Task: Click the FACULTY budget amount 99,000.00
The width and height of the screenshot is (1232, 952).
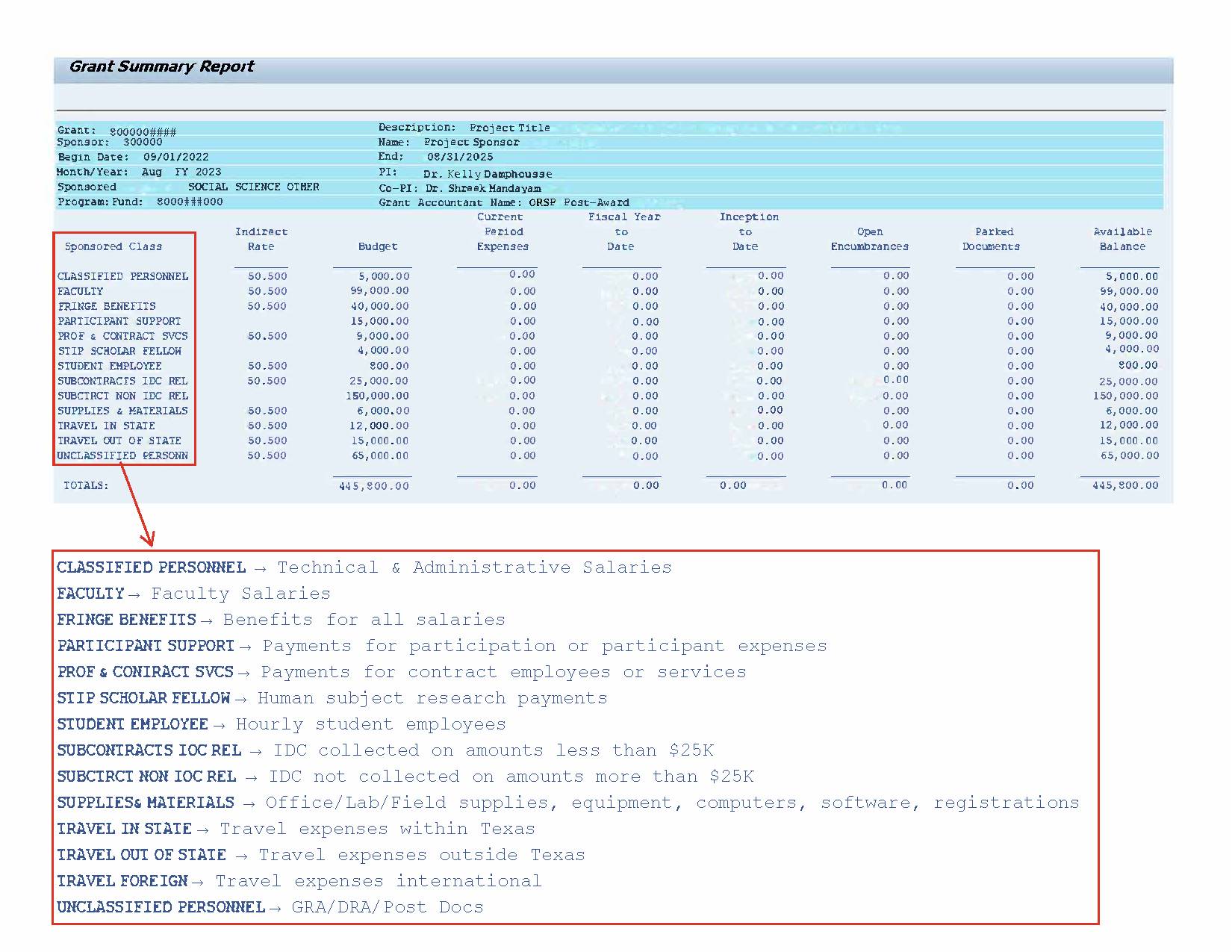Action: 380,291
